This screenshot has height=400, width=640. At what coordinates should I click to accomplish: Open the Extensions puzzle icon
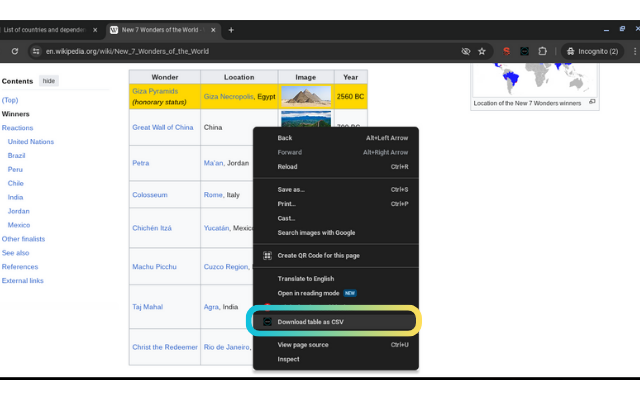pos(542,51)
